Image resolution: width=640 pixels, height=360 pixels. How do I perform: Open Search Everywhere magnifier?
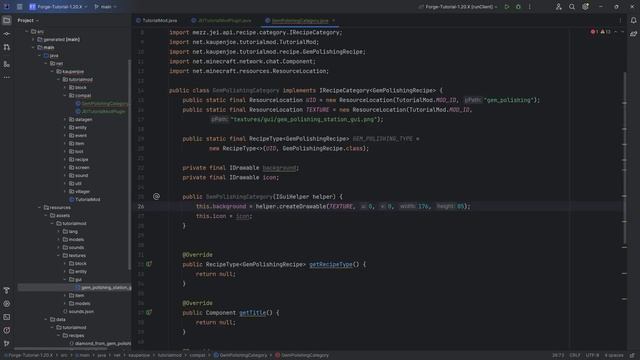click(x=572, y=7)
